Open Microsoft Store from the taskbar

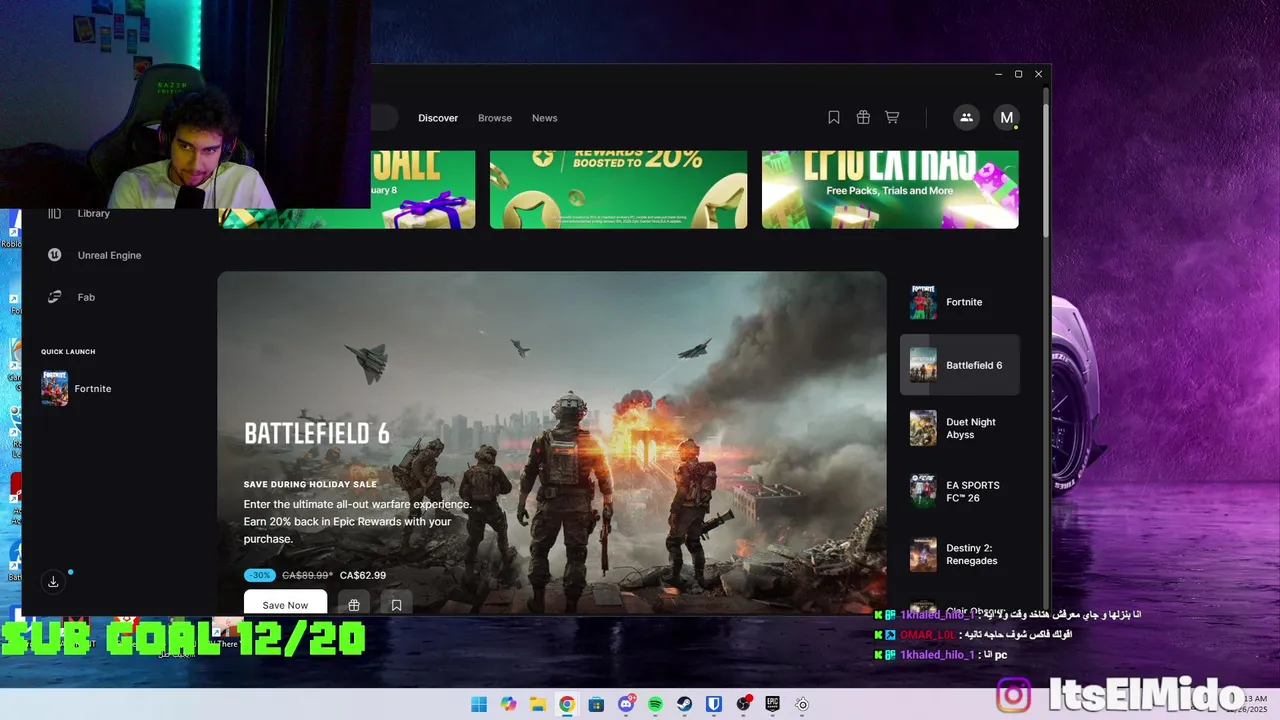596,704
